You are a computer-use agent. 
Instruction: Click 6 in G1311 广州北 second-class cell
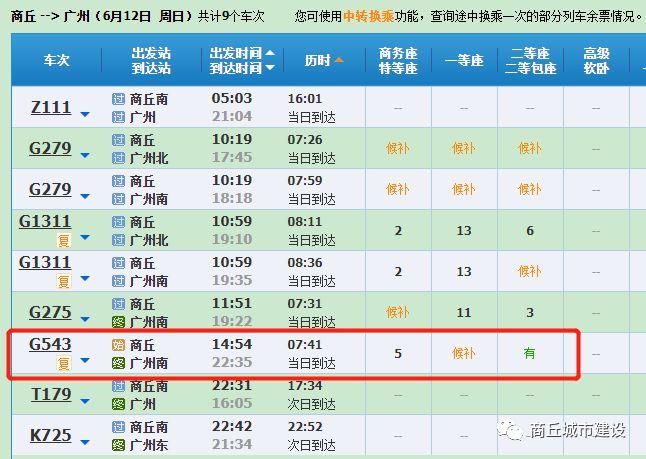(530, 231)
